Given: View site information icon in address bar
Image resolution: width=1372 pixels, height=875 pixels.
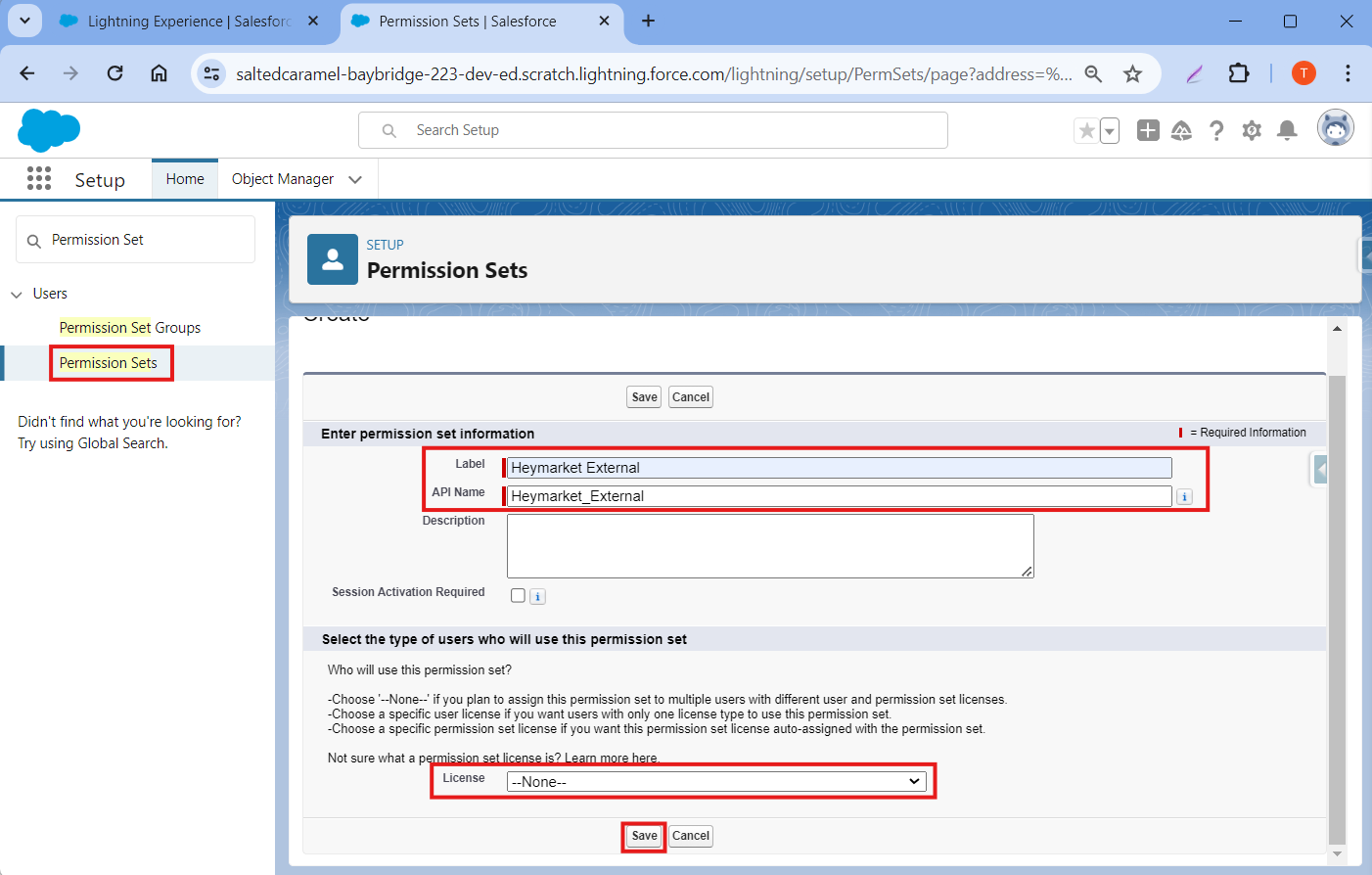Looking at the screenshot, I should (x=211, y=73).
